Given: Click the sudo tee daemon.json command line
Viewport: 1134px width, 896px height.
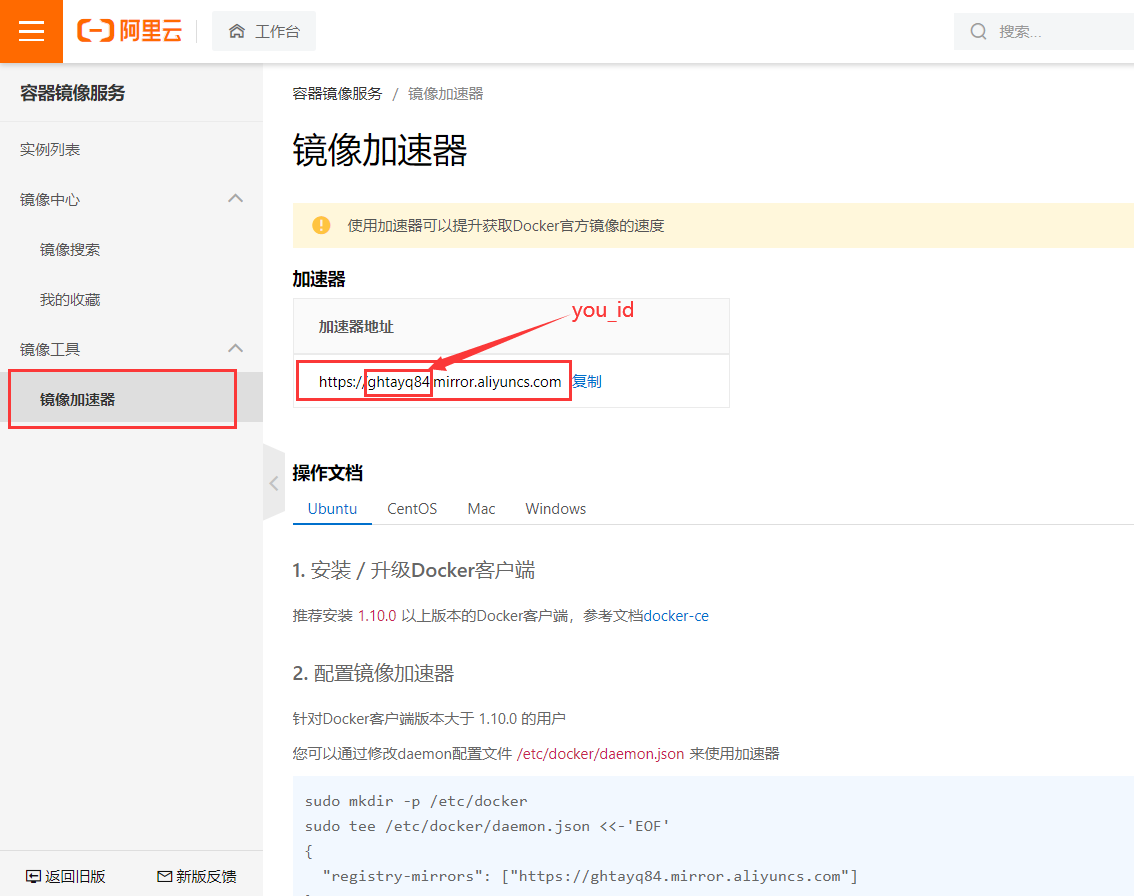Looking at the screenshot, I should [487, 826].
